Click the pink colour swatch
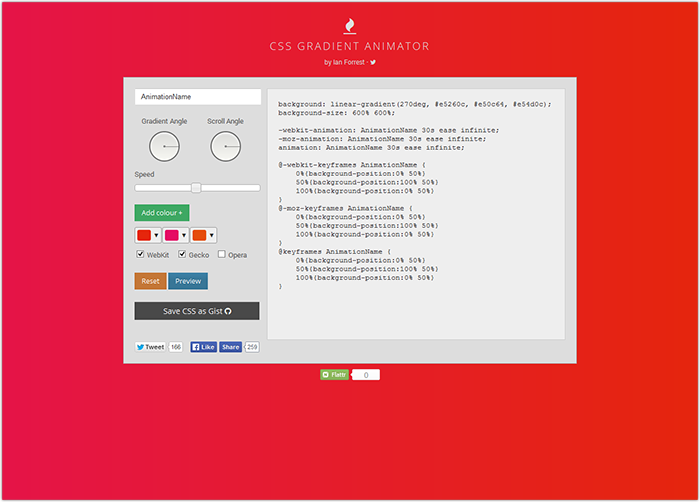700x502 pixels. (x=172, y=235)
